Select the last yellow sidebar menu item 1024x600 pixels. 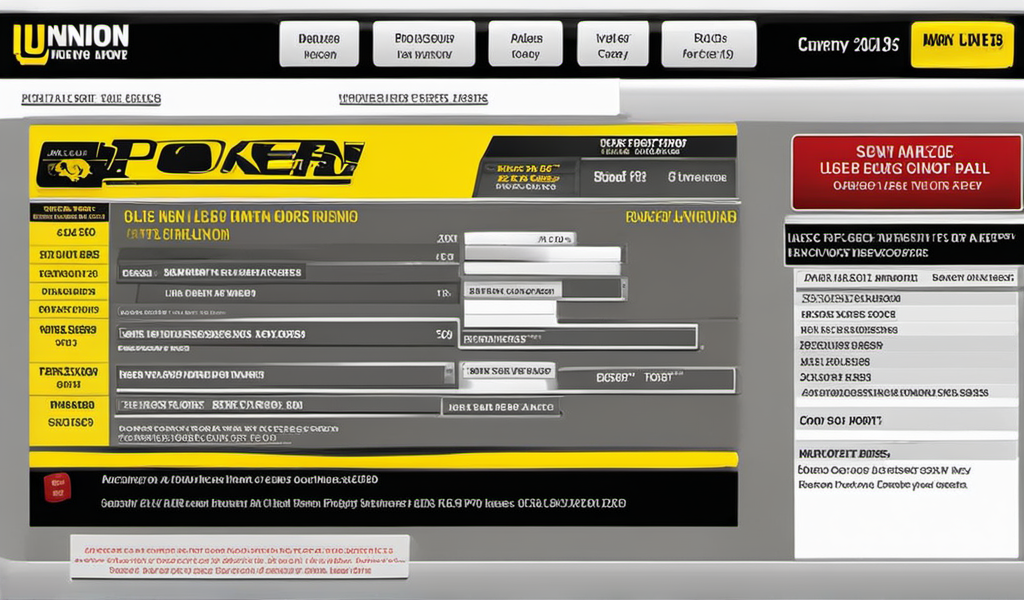tap(69, 414)
